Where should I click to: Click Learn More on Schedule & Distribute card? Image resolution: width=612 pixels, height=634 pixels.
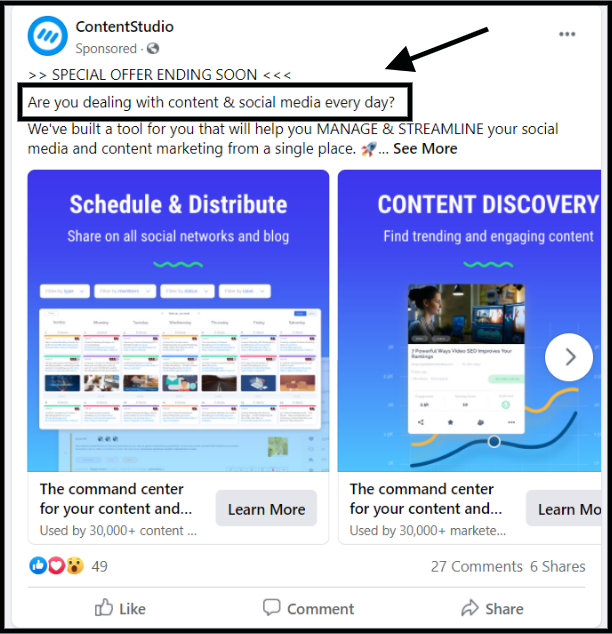266,509
